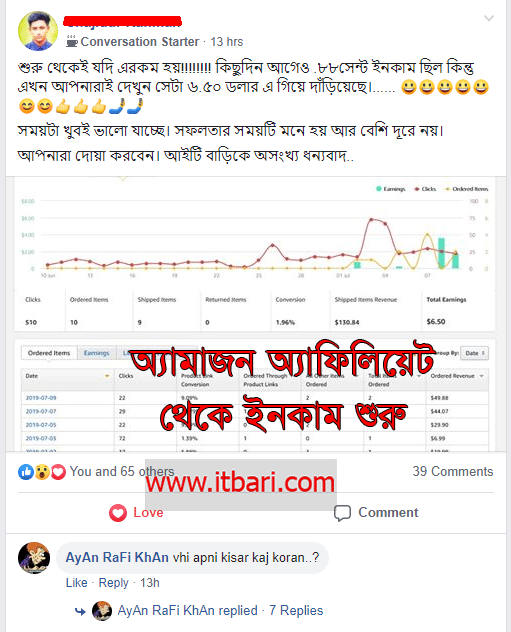Image resolution: width=511 pixels, height=632 pixels.
Task: Click the post author's profile picture
Action: tap(38, 31)
